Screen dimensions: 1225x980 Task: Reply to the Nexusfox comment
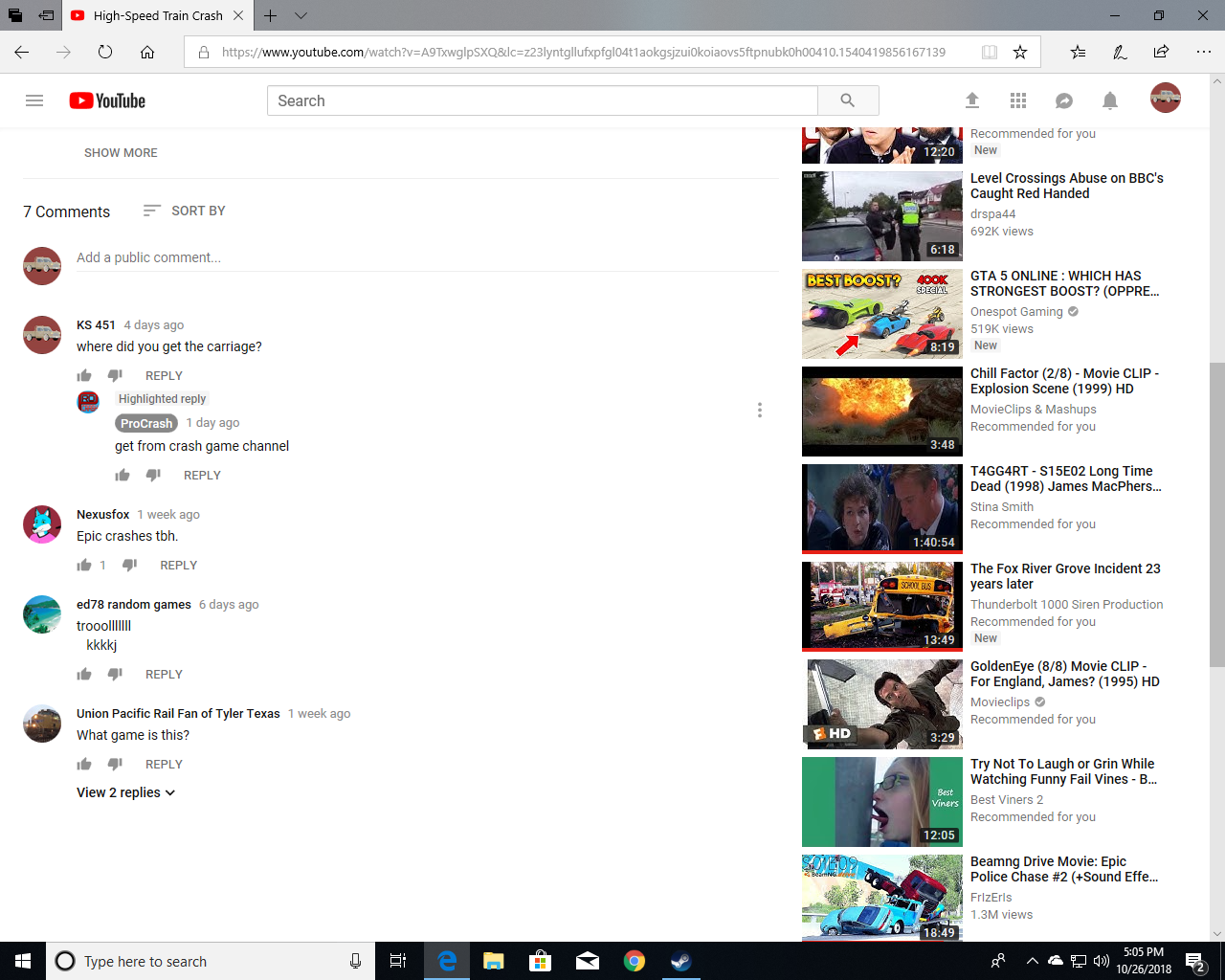coord(179,566)
